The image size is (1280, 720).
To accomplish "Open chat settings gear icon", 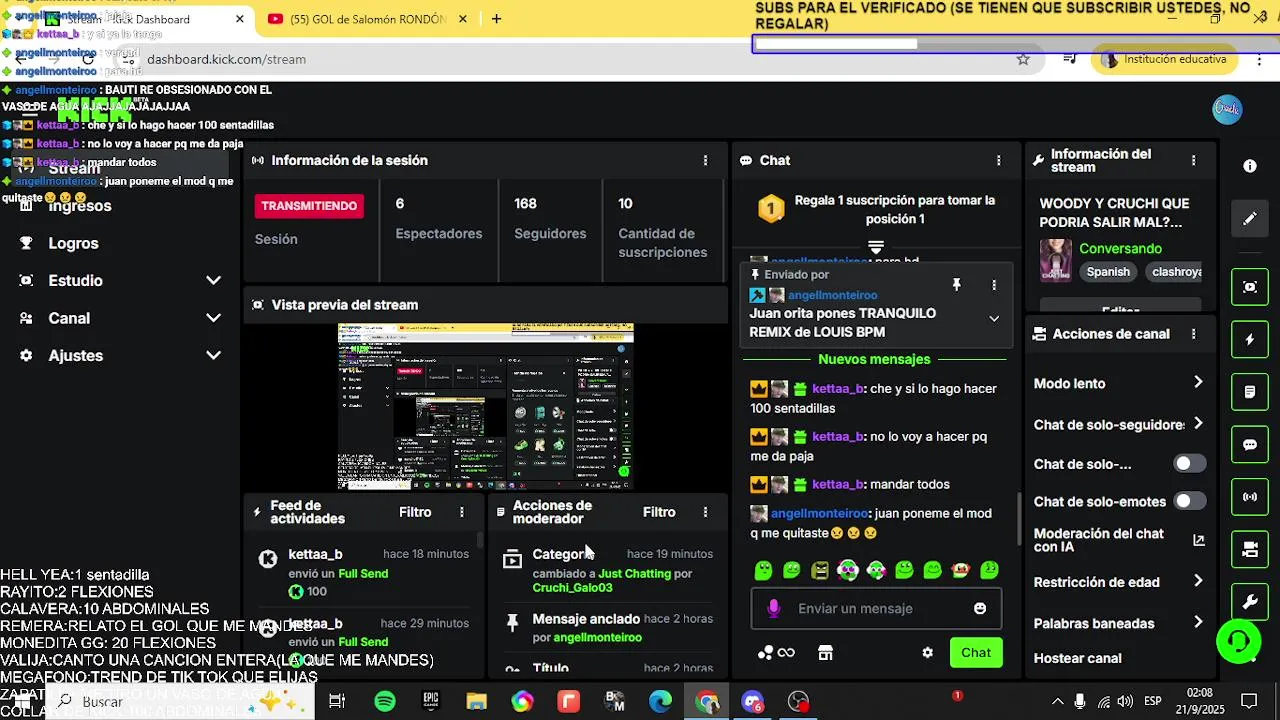I will coord(927,653).
